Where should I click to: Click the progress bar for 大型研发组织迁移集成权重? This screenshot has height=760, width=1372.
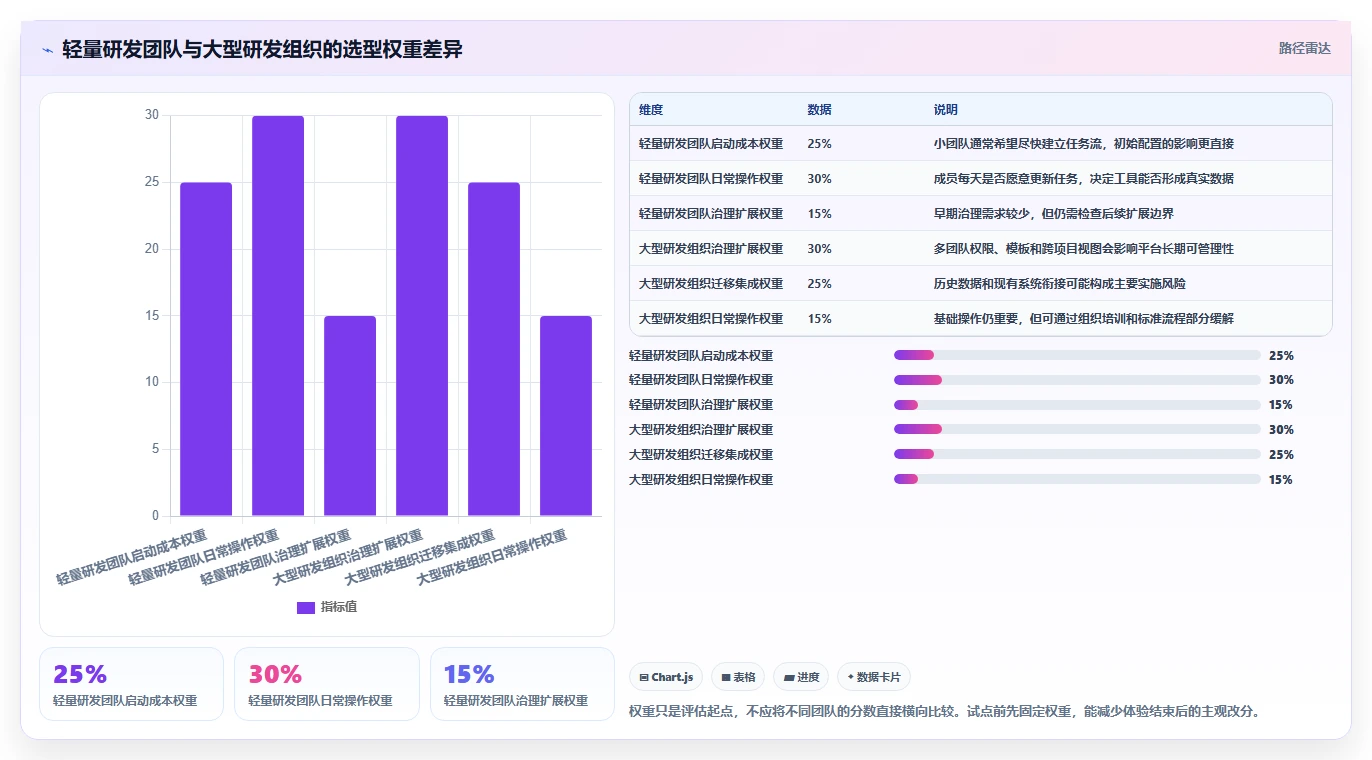pos(1077,455)
